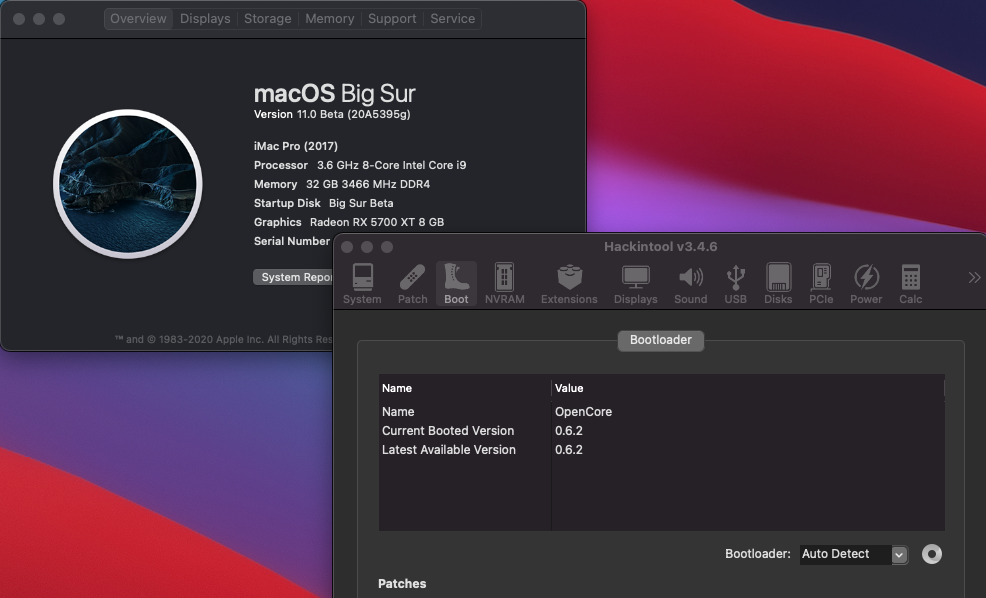The image size is (986, 598).
Task: Open the NVRAM section in Hackintool
Action: (x=504, y=284)
